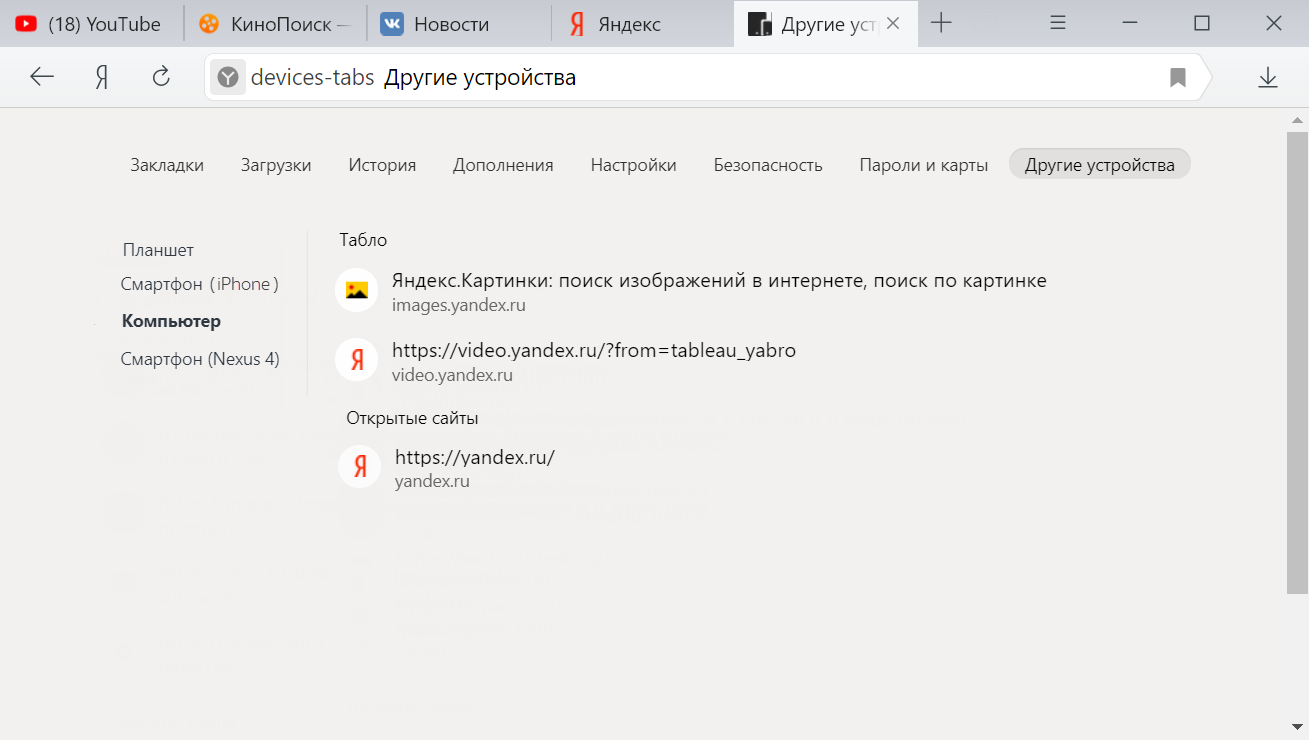Click the VK Новости tab favicon
This screenshot has height=740, width=1309.
tap(392, 24)
